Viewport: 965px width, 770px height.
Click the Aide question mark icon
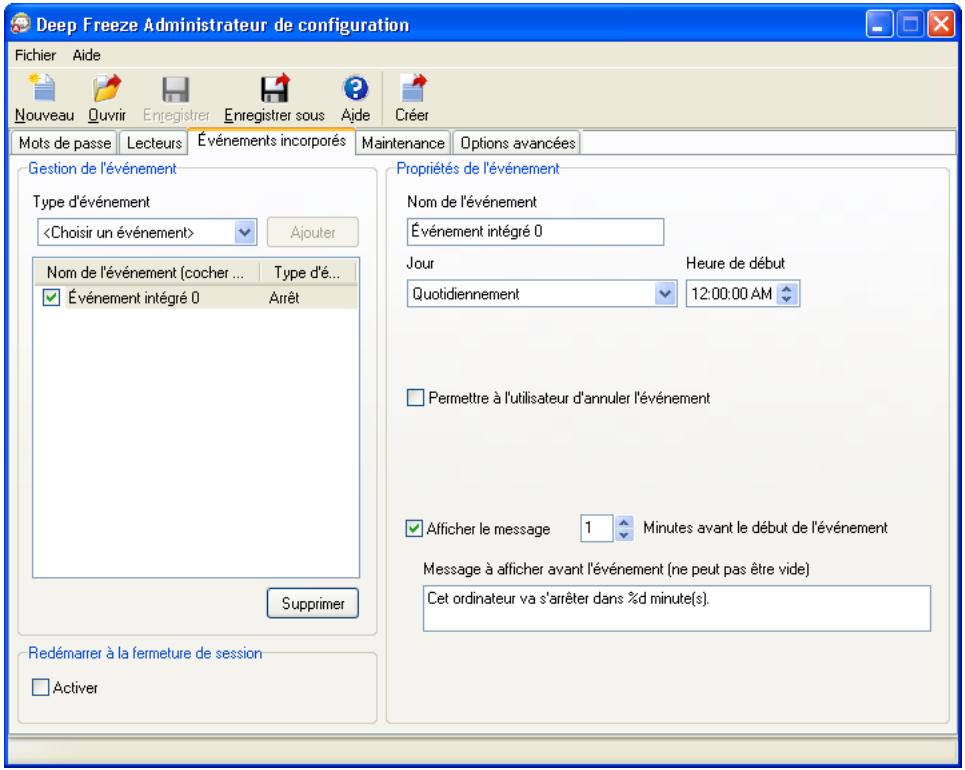[356, 89]
